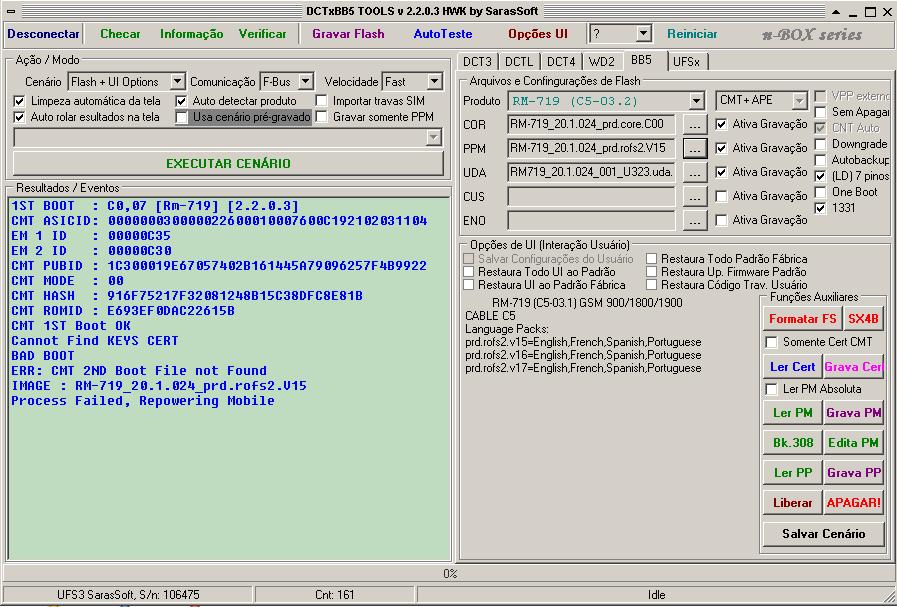The width and height of the screenshot is (897, 607).
Task: Switch to the DCT3 tab
Action: click(x=477, y=62)
